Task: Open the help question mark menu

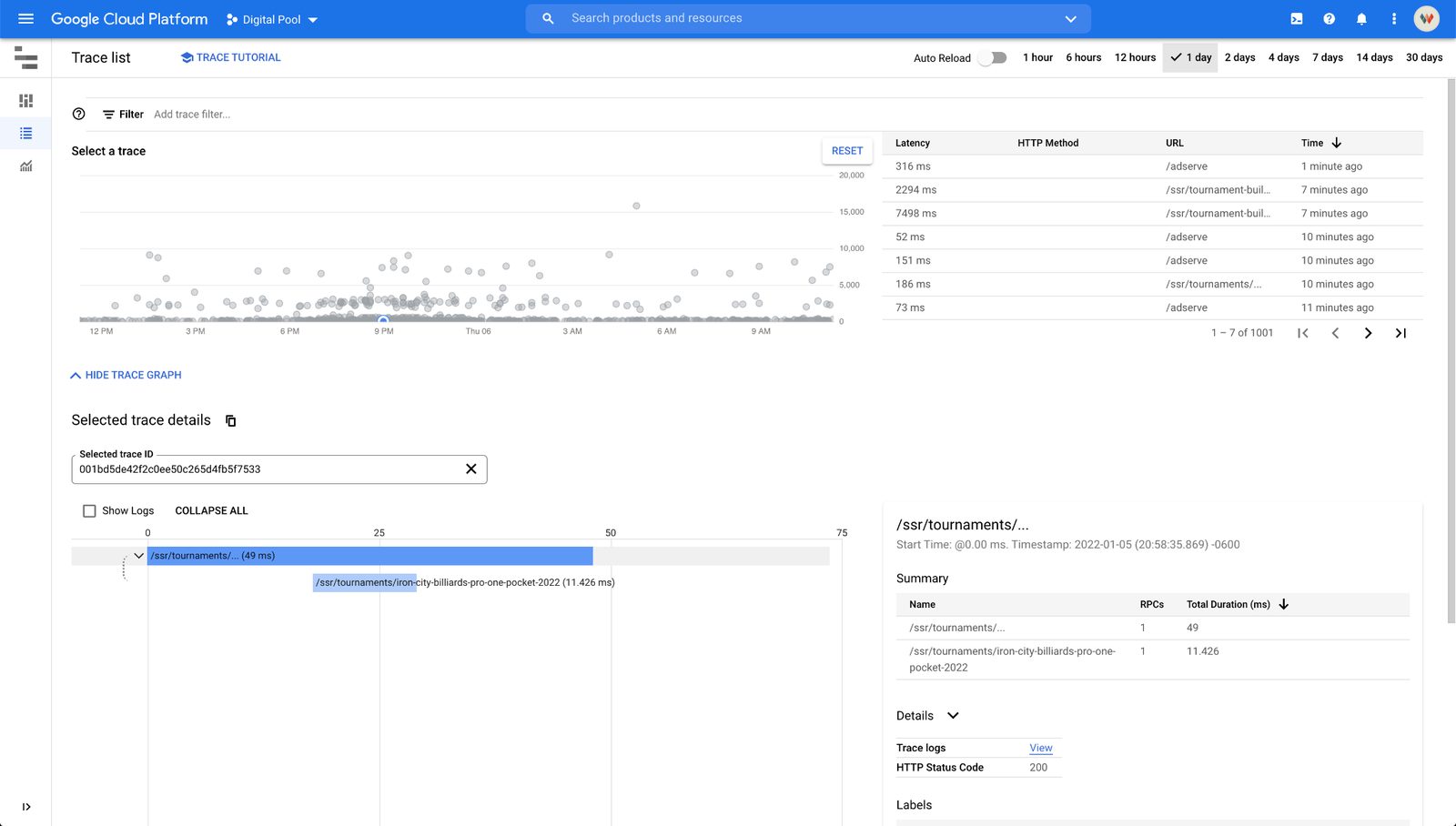Action: [x=1329, y=19]
